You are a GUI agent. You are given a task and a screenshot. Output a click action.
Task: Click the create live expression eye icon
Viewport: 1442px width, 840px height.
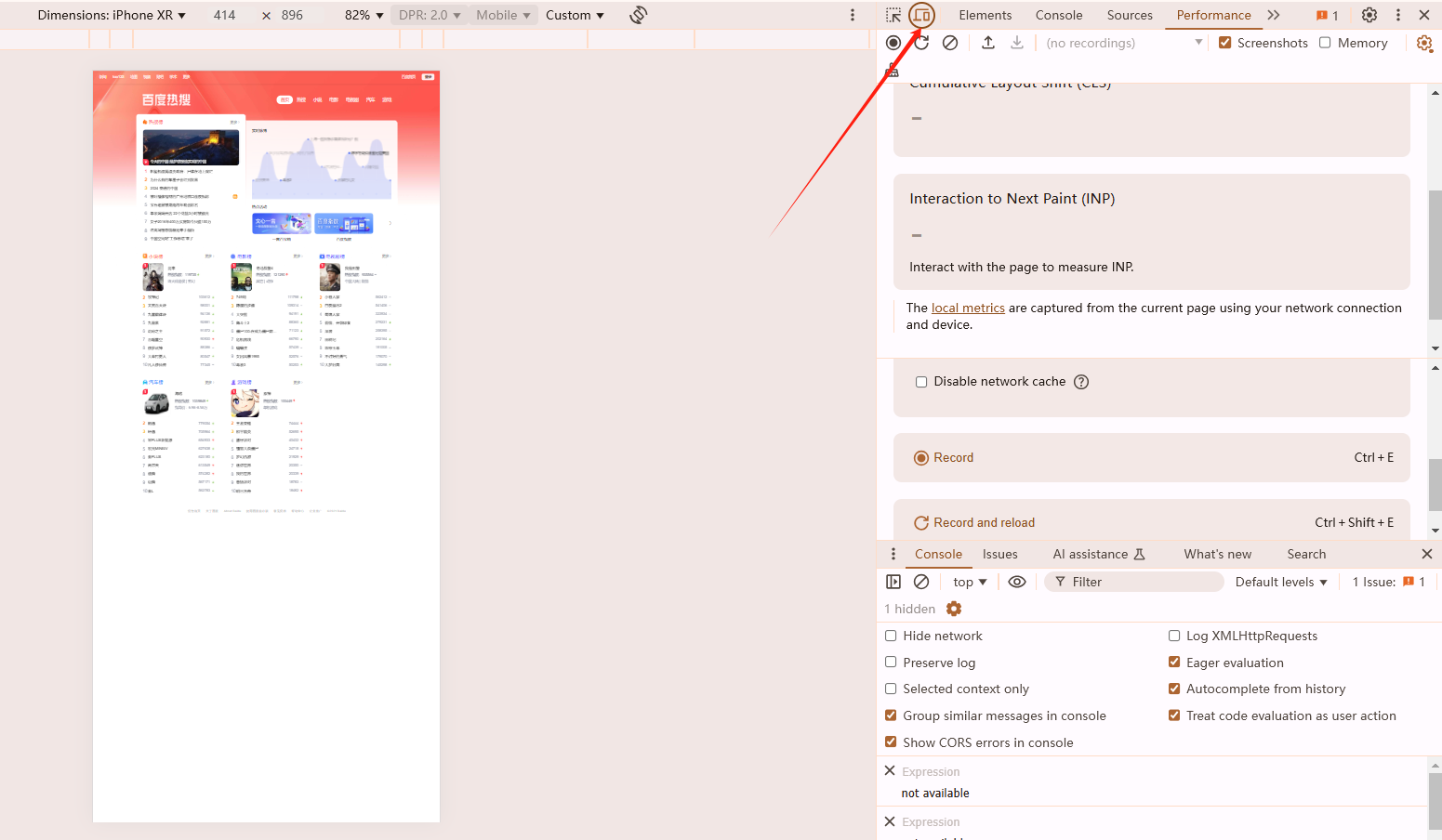pyautogui.click(x=1017, y=582)
